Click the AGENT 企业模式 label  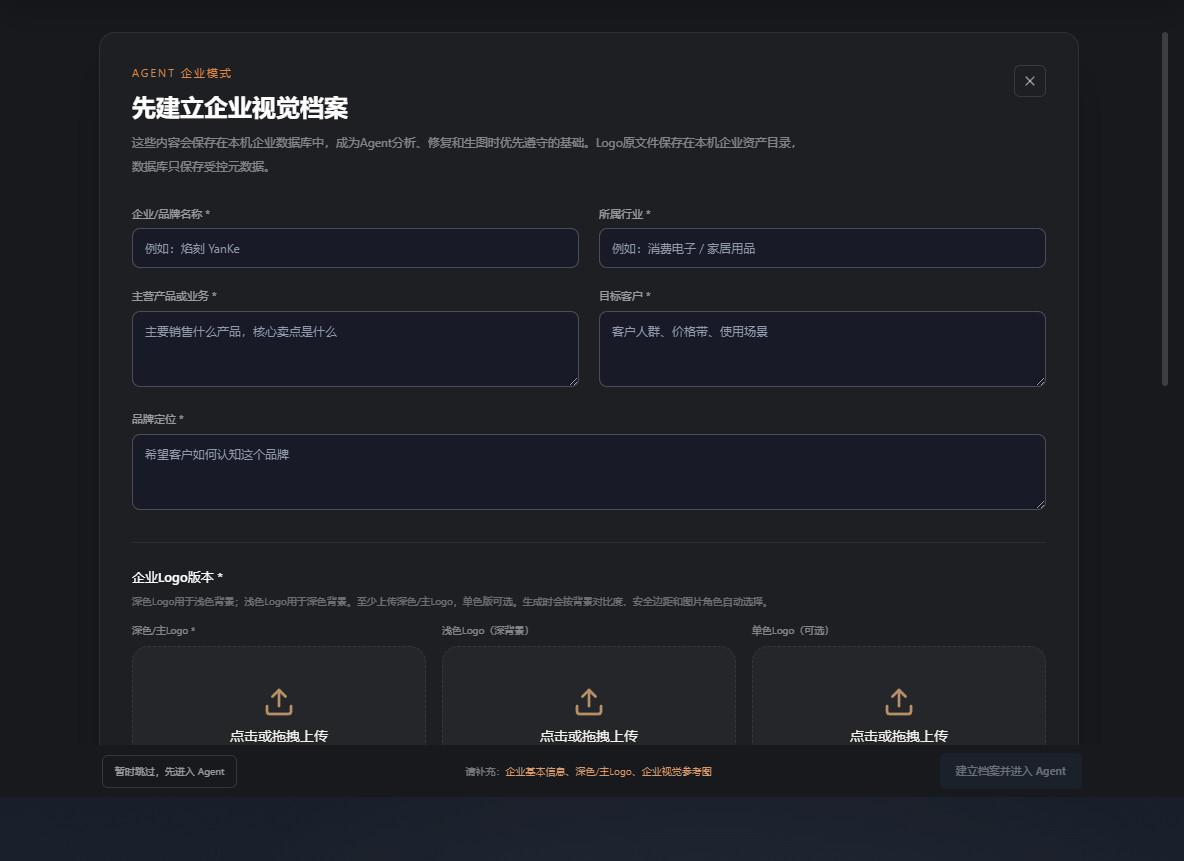click(181, 73)
